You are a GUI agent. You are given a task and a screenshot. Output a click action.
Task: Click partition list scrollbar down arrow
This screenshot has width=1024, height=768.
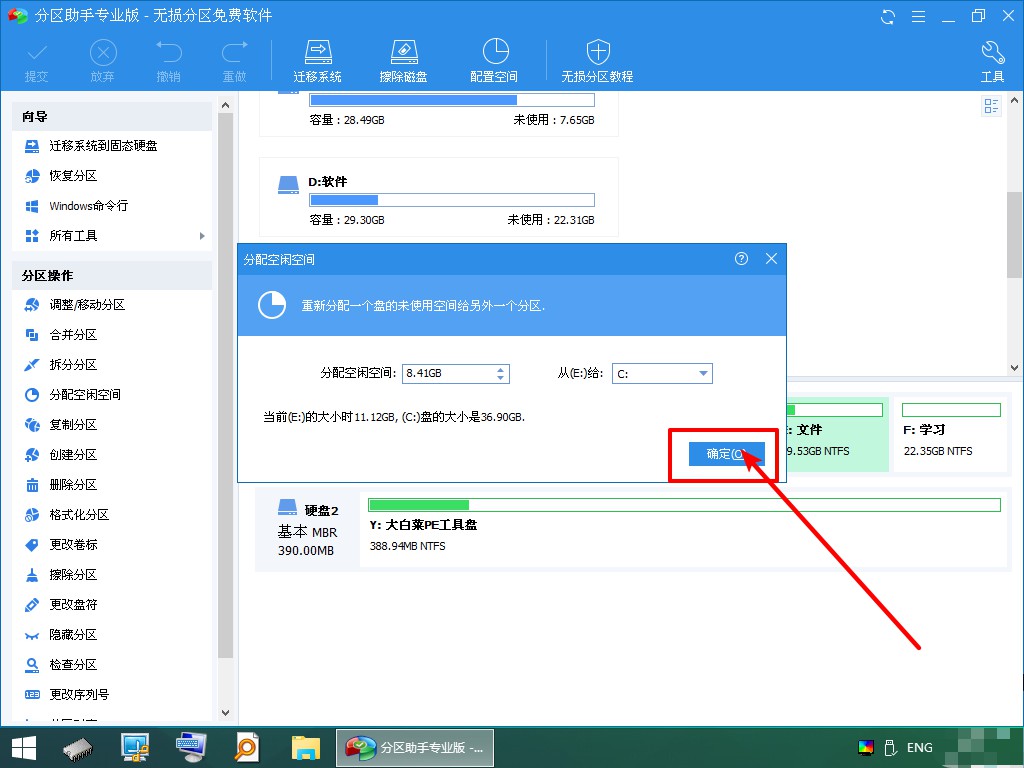pyautogui.click(x=1014, y=368)
